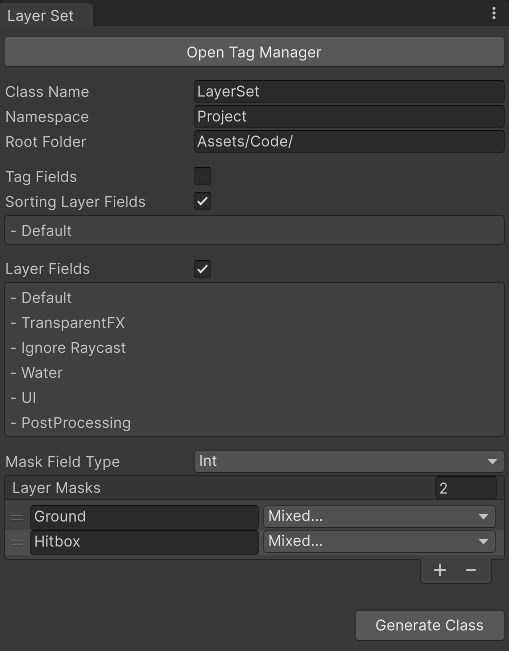Disable the Sorting Layer Fields checkbox

tap(203, 201)
